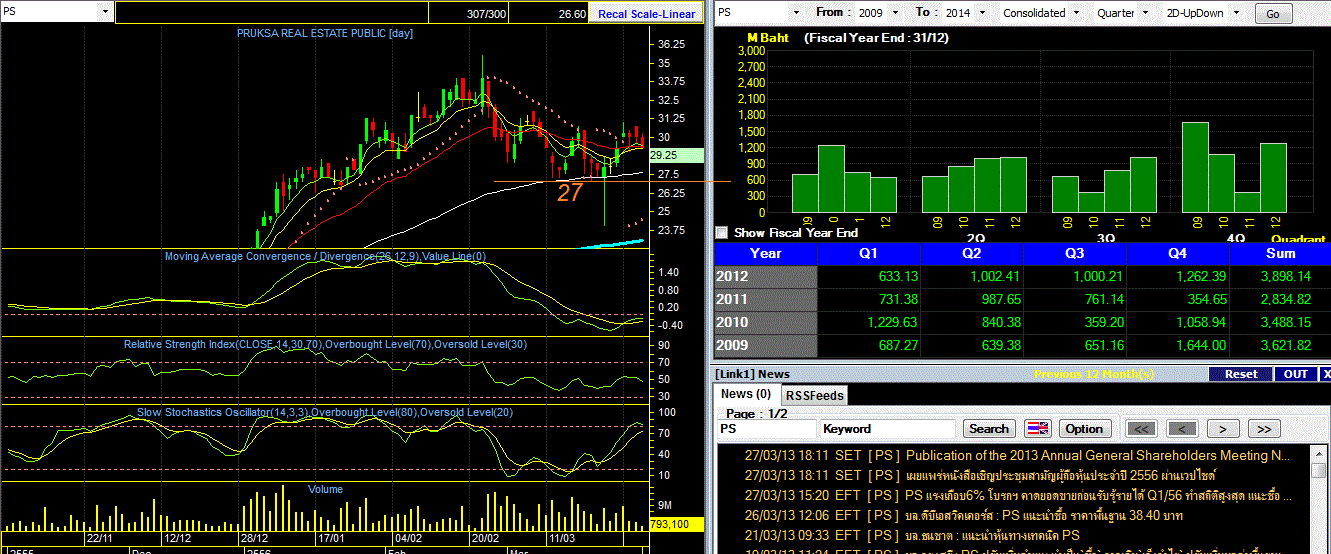The width and height of the screenshot is (1331, 554).
Task: Expand the 2D-UpDown chart style dropdown
Action: pos(1237,13)
